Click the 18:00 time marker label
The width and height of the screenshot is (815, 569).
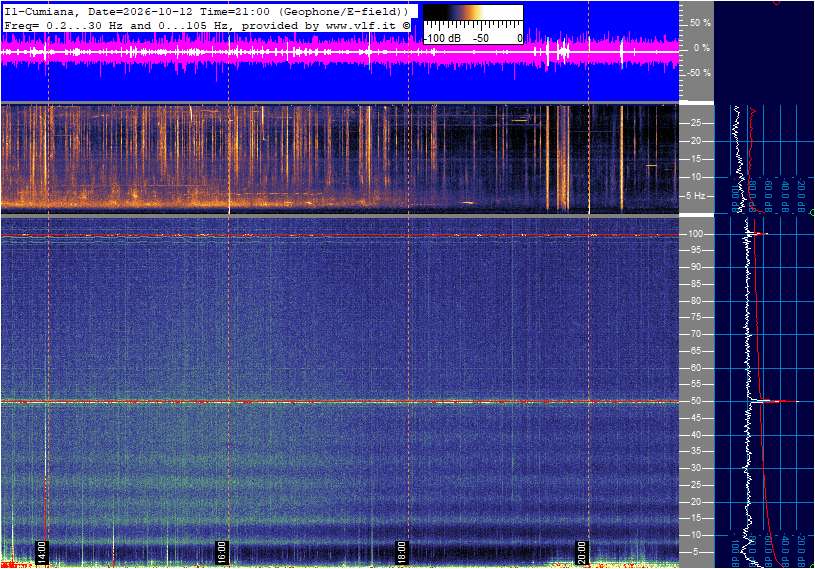point(401,552)
